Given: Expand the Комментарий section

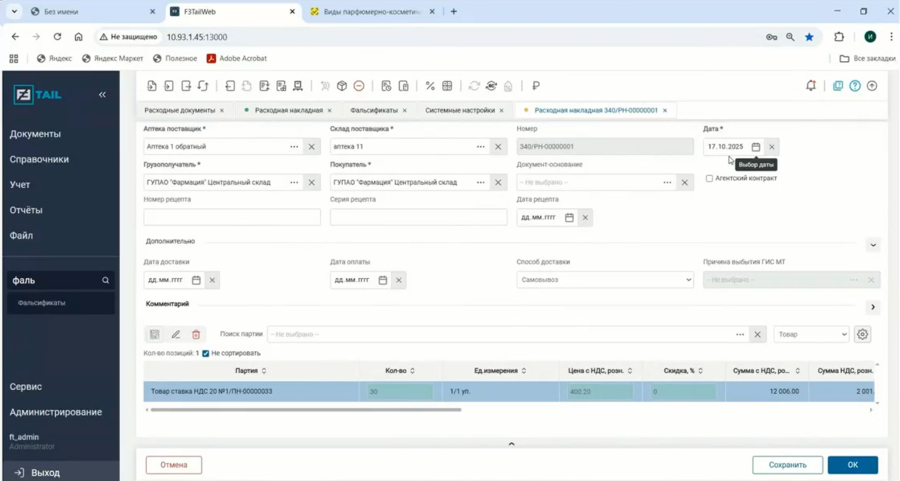Looking at the screenshot, I should tap(872, 307).
